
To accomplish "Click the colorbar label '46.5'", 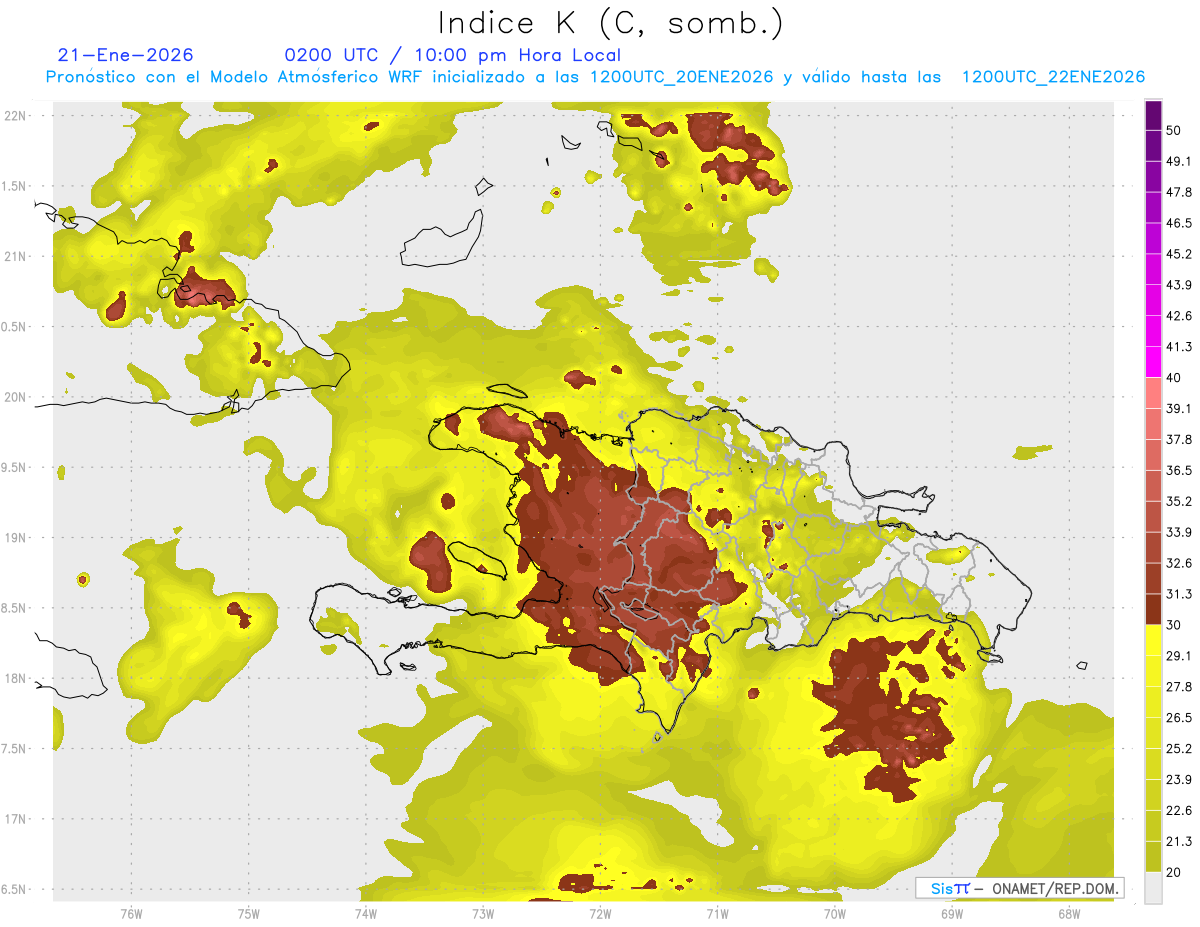I will [1179, 223].
